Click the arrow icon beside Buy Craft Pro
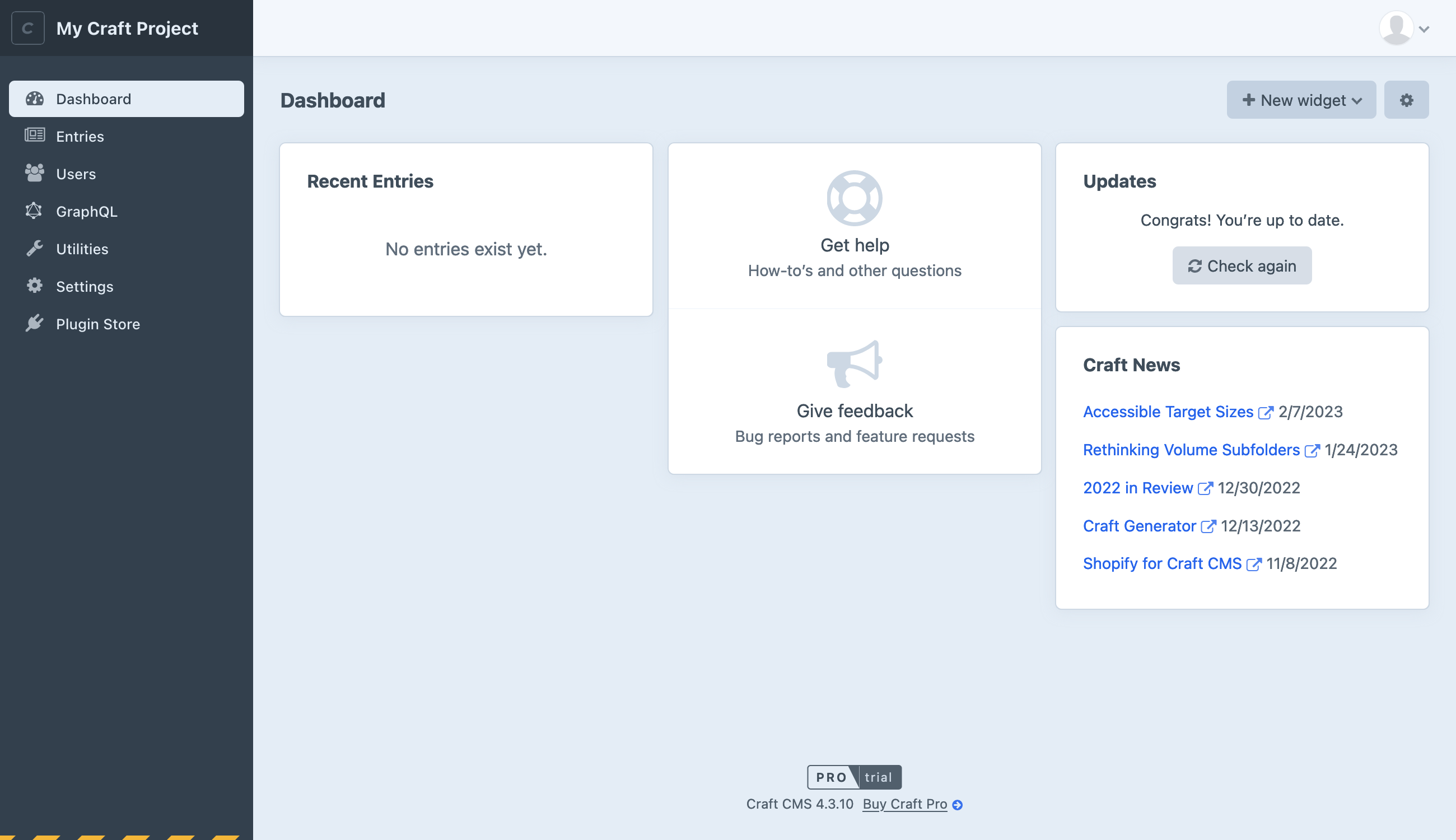The width and height of the screenshot is (1456, 840). (957, 804)
